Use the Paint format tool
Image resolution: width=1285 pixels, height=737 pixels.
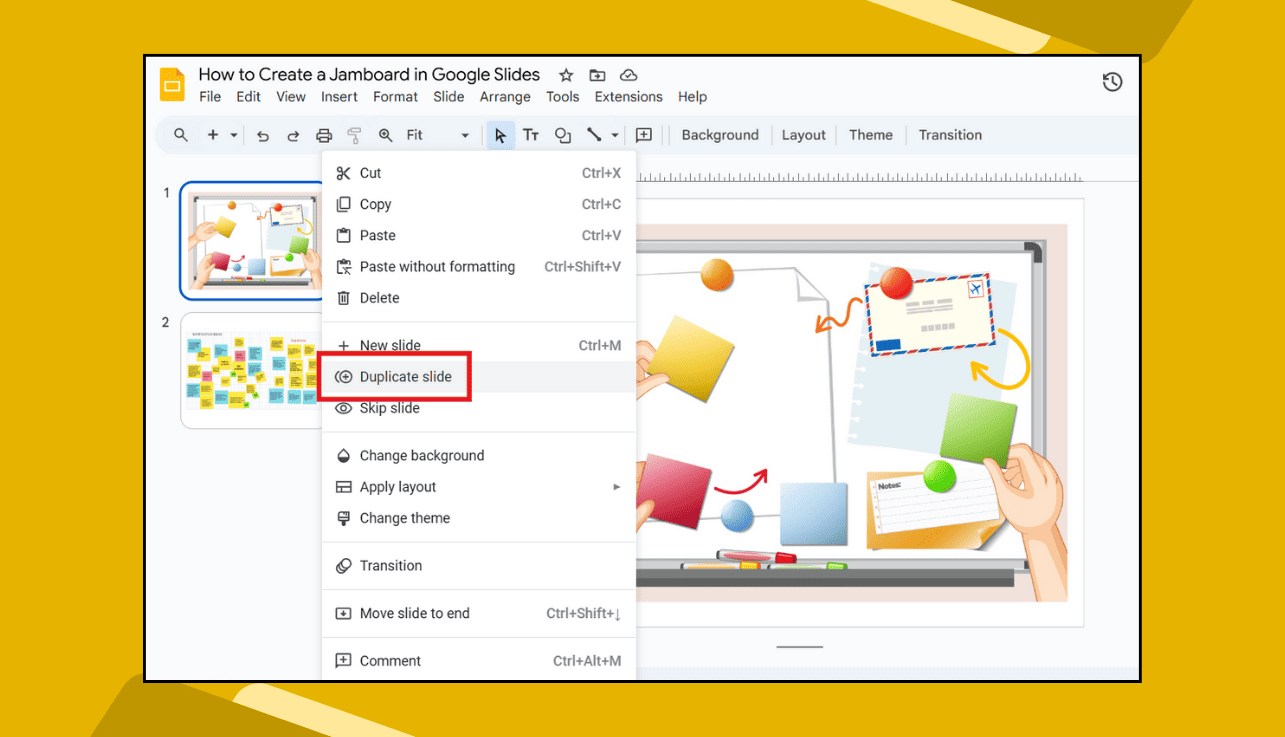coord(354,135)
